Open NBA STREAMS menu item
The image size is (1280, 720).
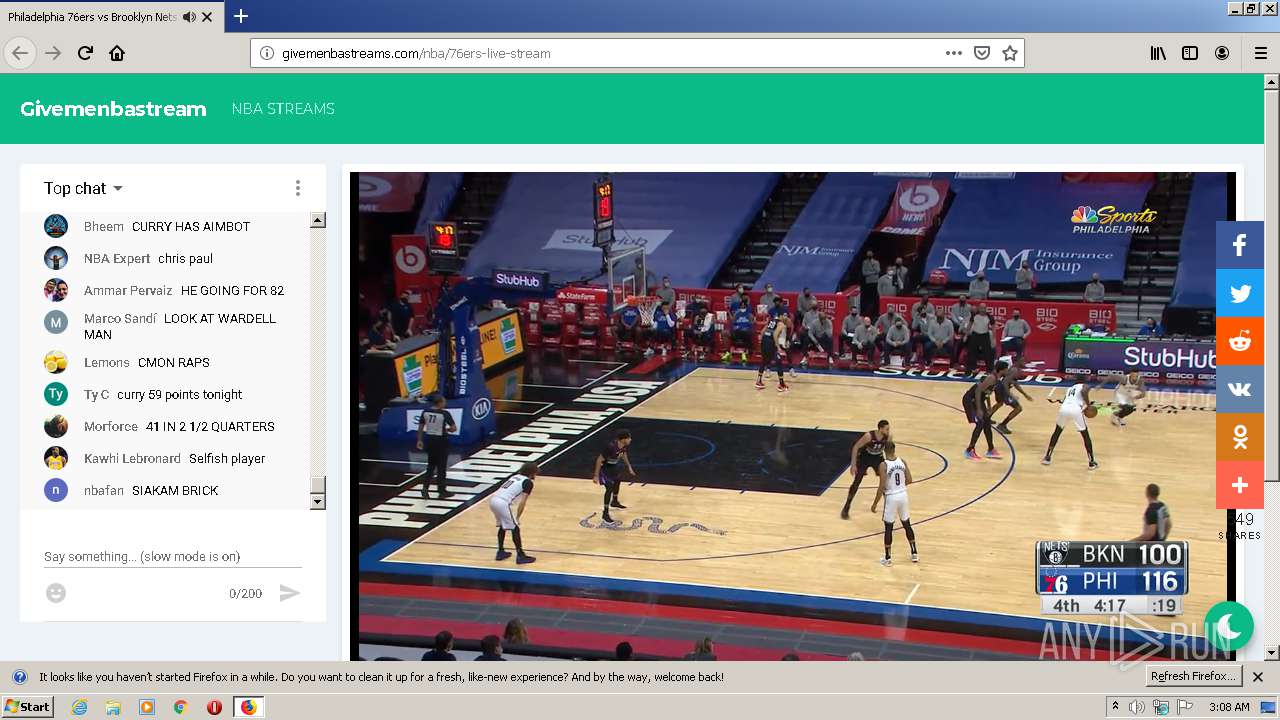[x=283, y=109]
